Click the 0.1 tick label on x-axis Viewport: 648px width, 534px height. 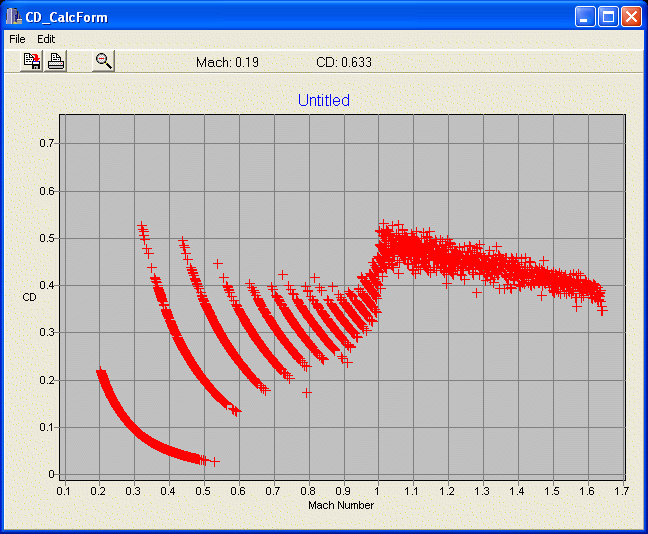point(64,491)
